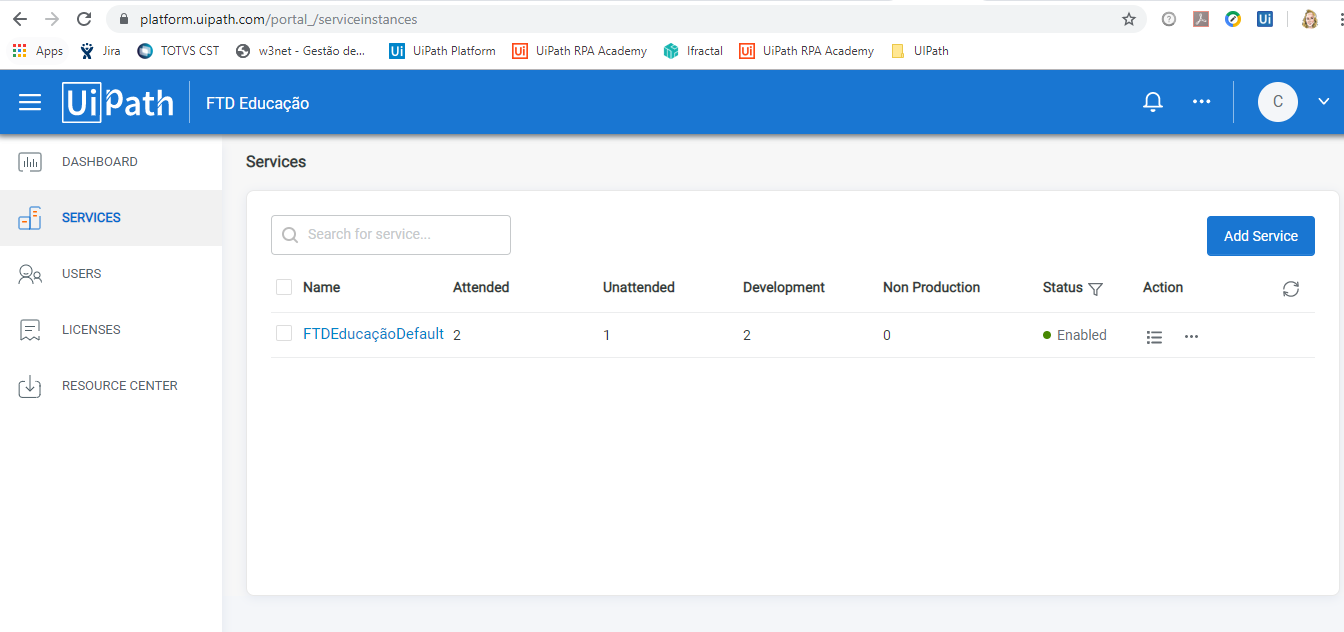Screen dimensions: 1344x632
Task: Expand the account dropdown chevron
Action: [x=1322, y=101]
